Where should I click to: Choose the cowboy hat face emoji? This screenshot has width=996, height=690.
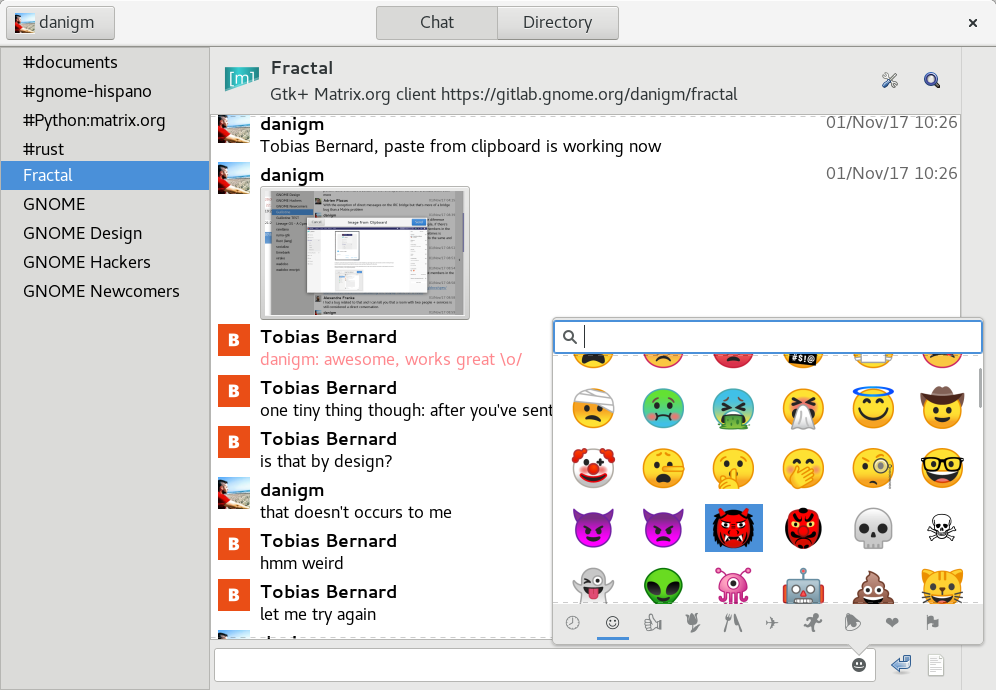[941, 407]
